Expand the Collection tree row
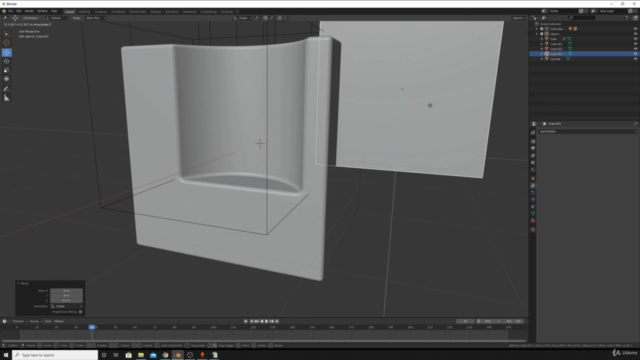 click(x=537, y=29)
